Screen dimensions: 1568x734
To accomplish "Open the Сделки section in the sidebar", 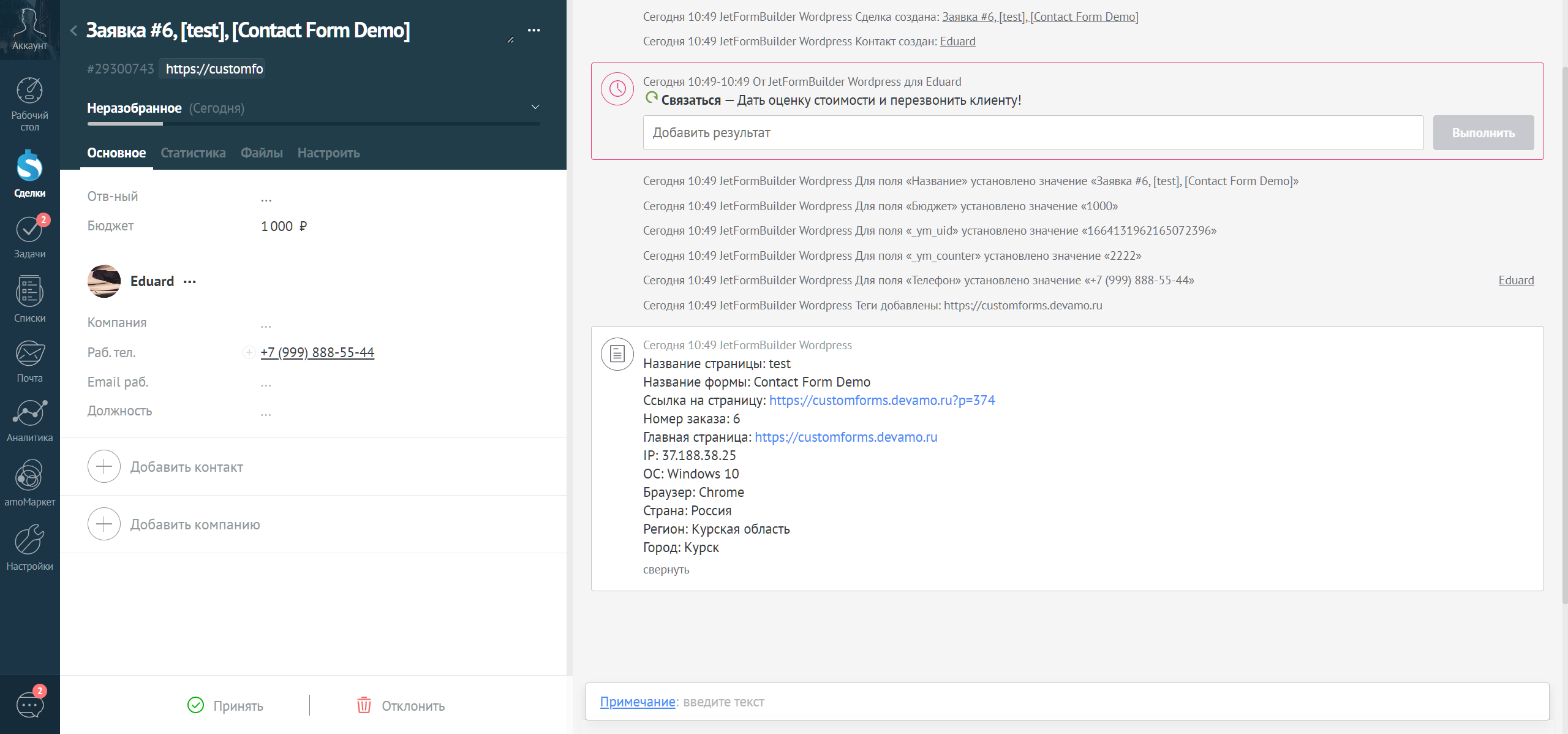I will (29, 173).
